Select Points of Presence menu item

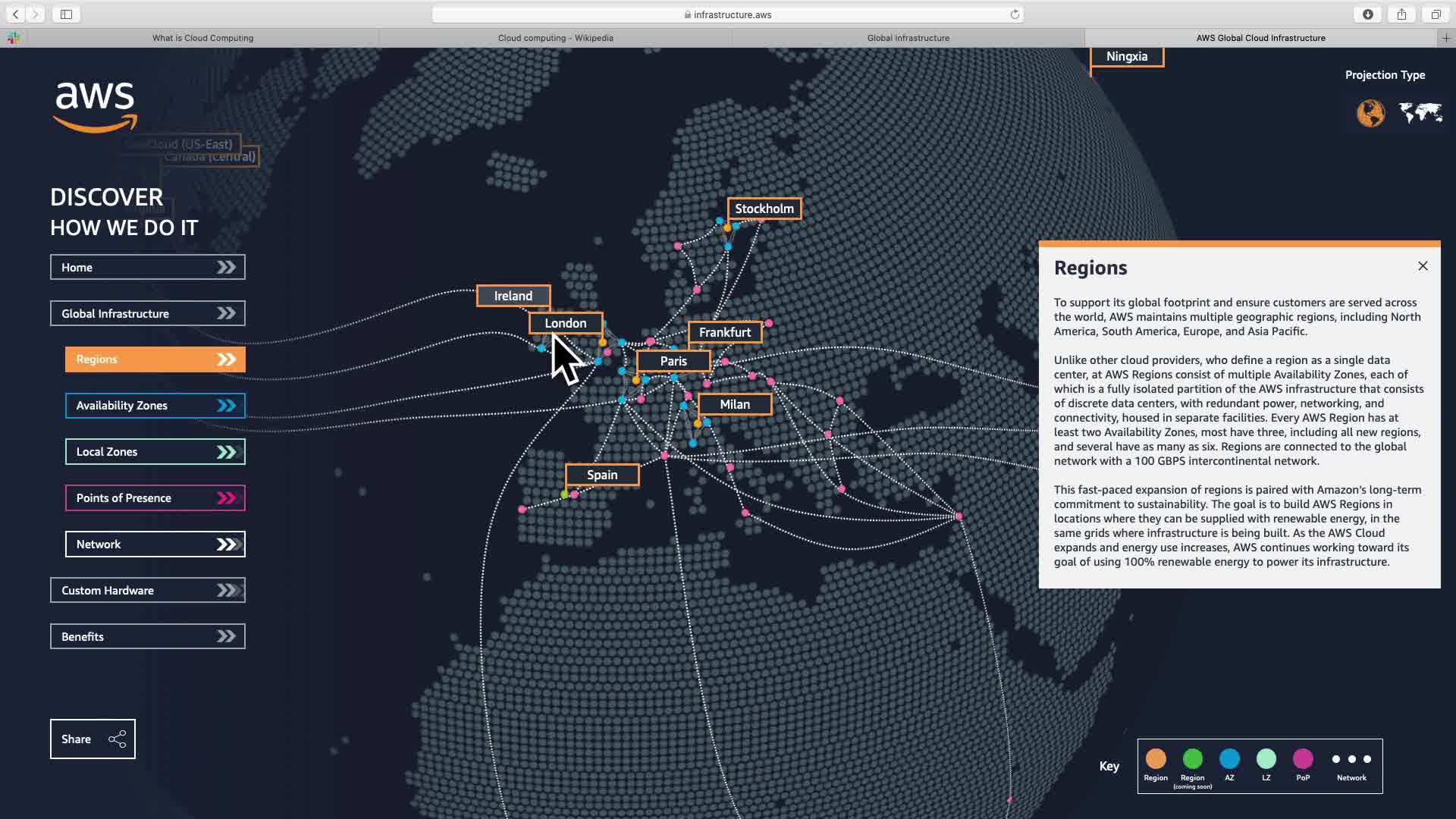coord(155,498)
